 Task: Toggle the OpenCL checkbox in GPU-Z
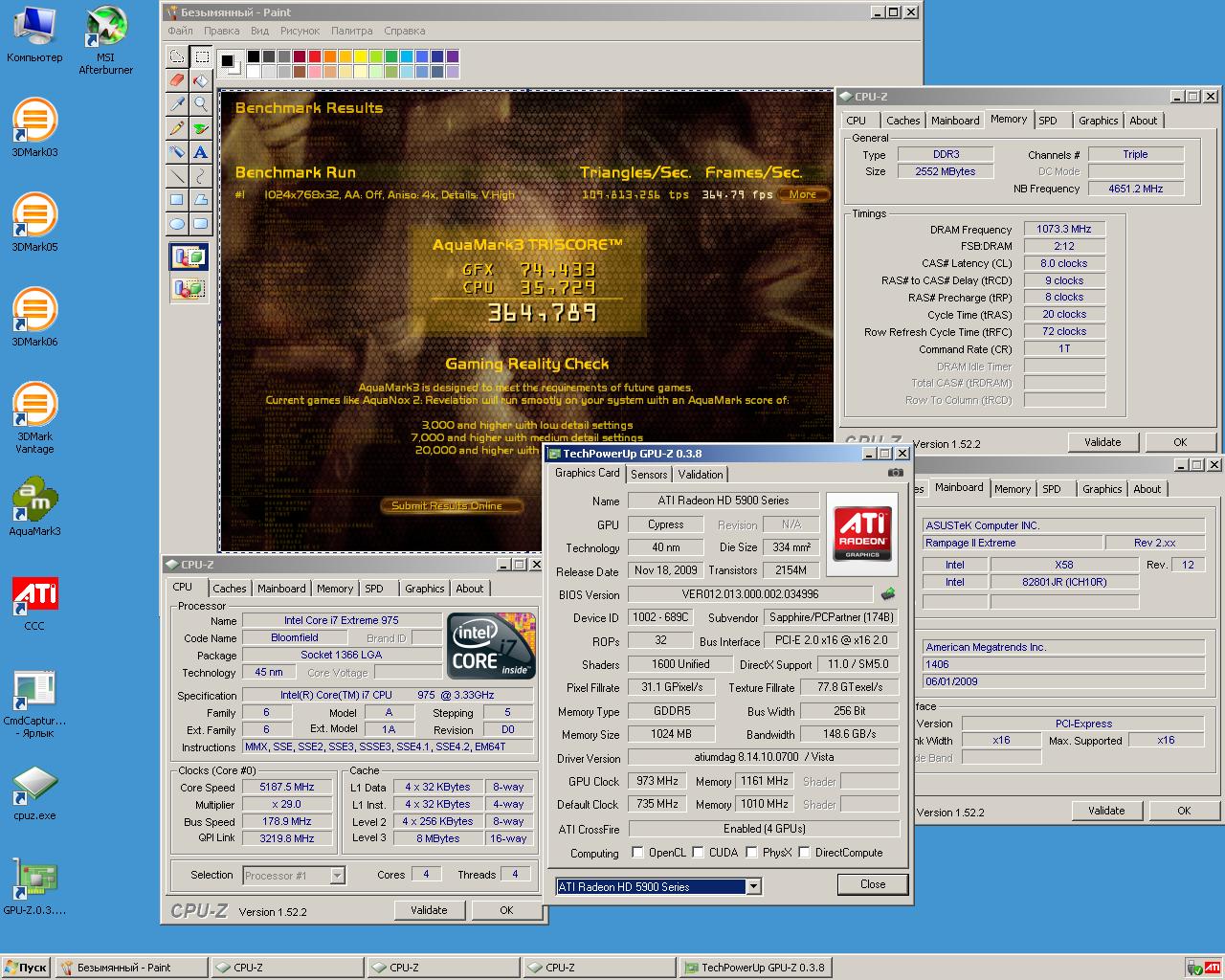point(637,853)
